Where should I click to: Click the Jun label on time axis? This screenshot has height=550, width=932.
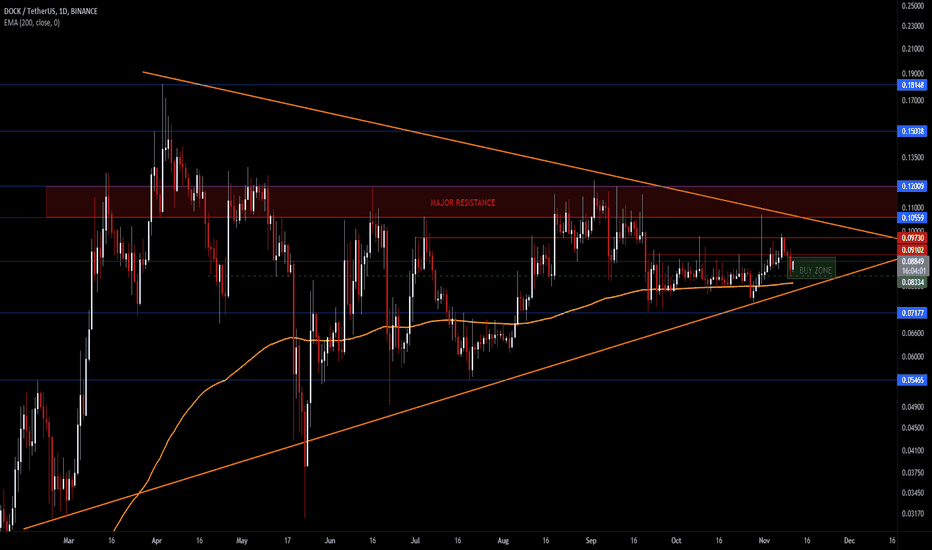pos(330,540)
